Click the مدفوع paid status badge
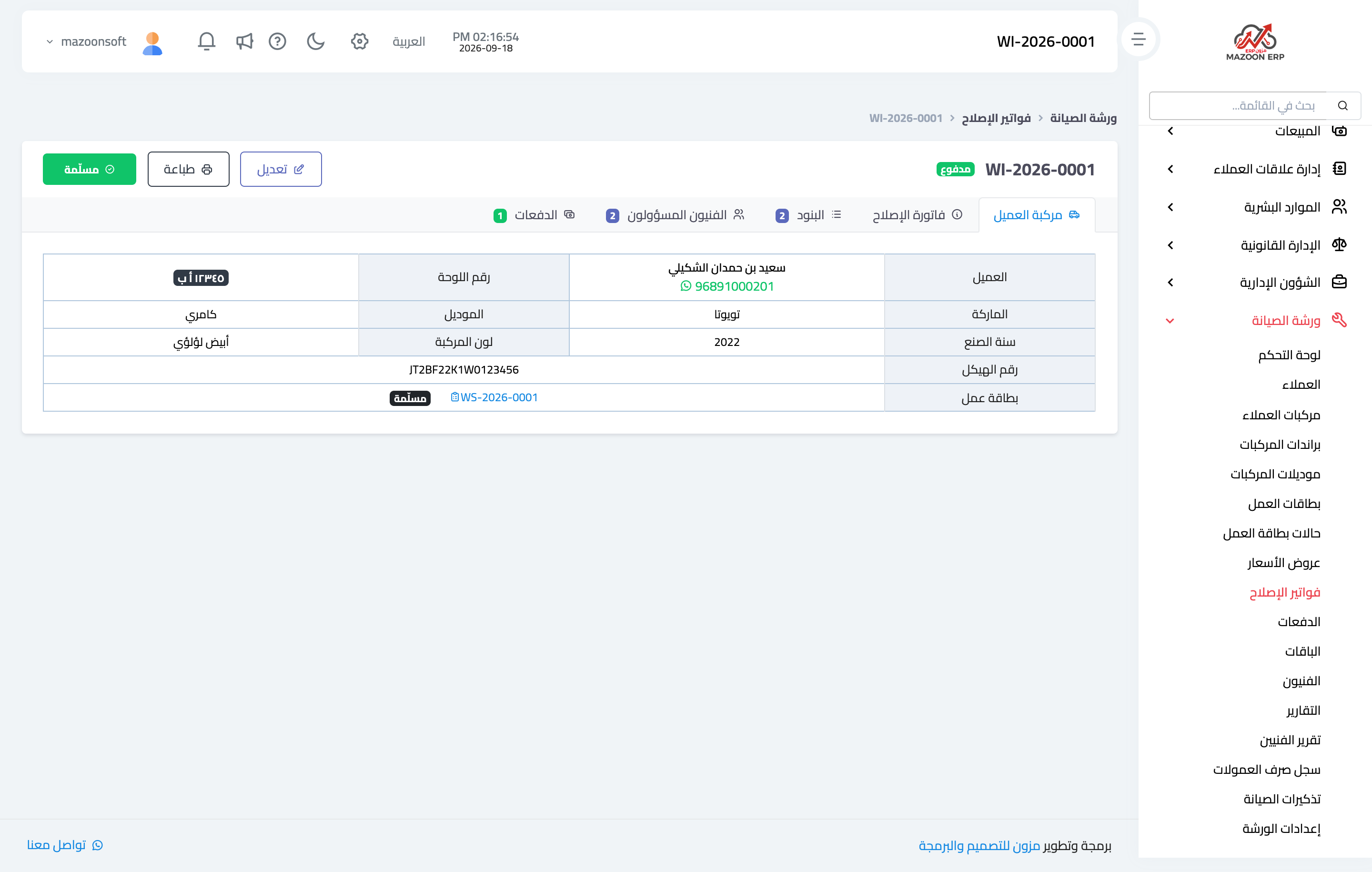1372x872 pixels. 956,169
